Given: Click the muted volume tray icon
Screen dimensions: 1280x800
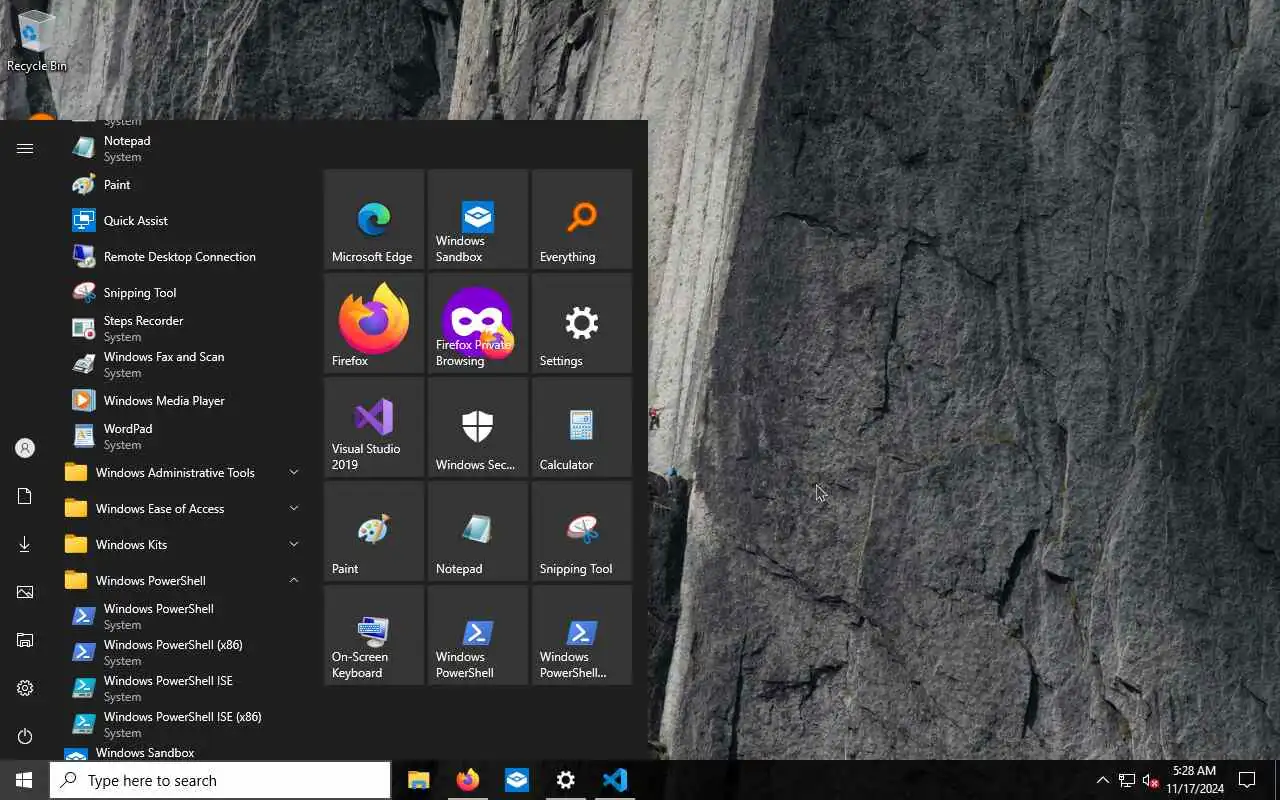Looking at the screenshot, I should pos(1150,780).
